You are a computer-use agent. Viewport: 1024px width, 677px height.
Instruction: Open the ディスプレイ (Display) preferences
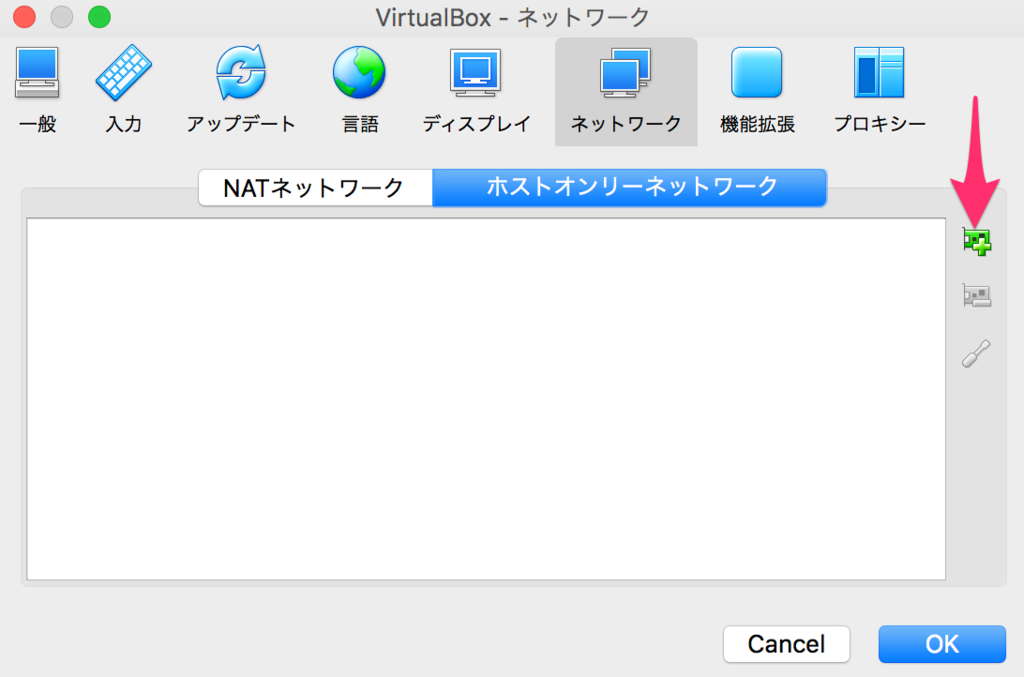[476, 90]
